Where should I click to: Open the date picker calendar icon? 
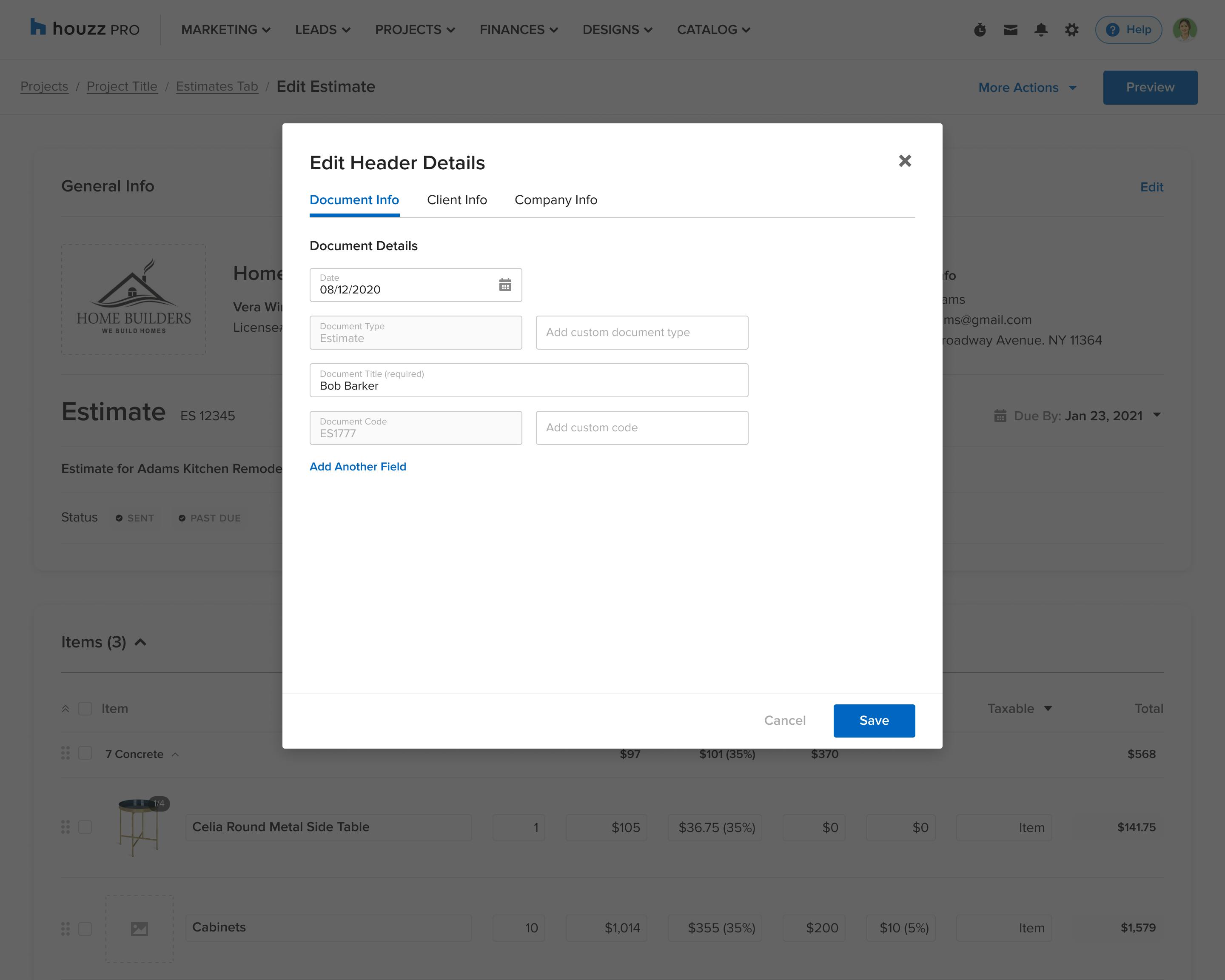[x=505, y=285]
